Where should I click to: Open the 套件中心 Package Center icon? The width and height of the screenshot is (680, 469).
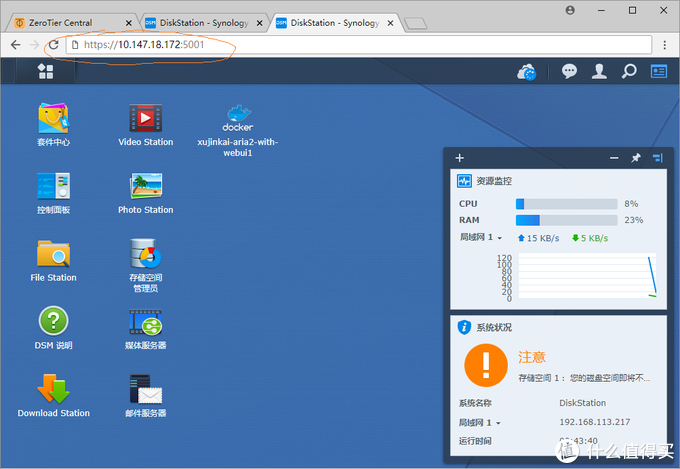pyautogui.click(x=53, y=119)
